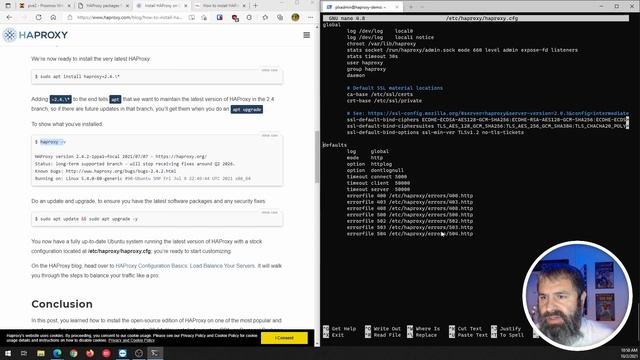Open the browser collections icon
The height and width of the screenshot is (360, 640).
(280, 18)
